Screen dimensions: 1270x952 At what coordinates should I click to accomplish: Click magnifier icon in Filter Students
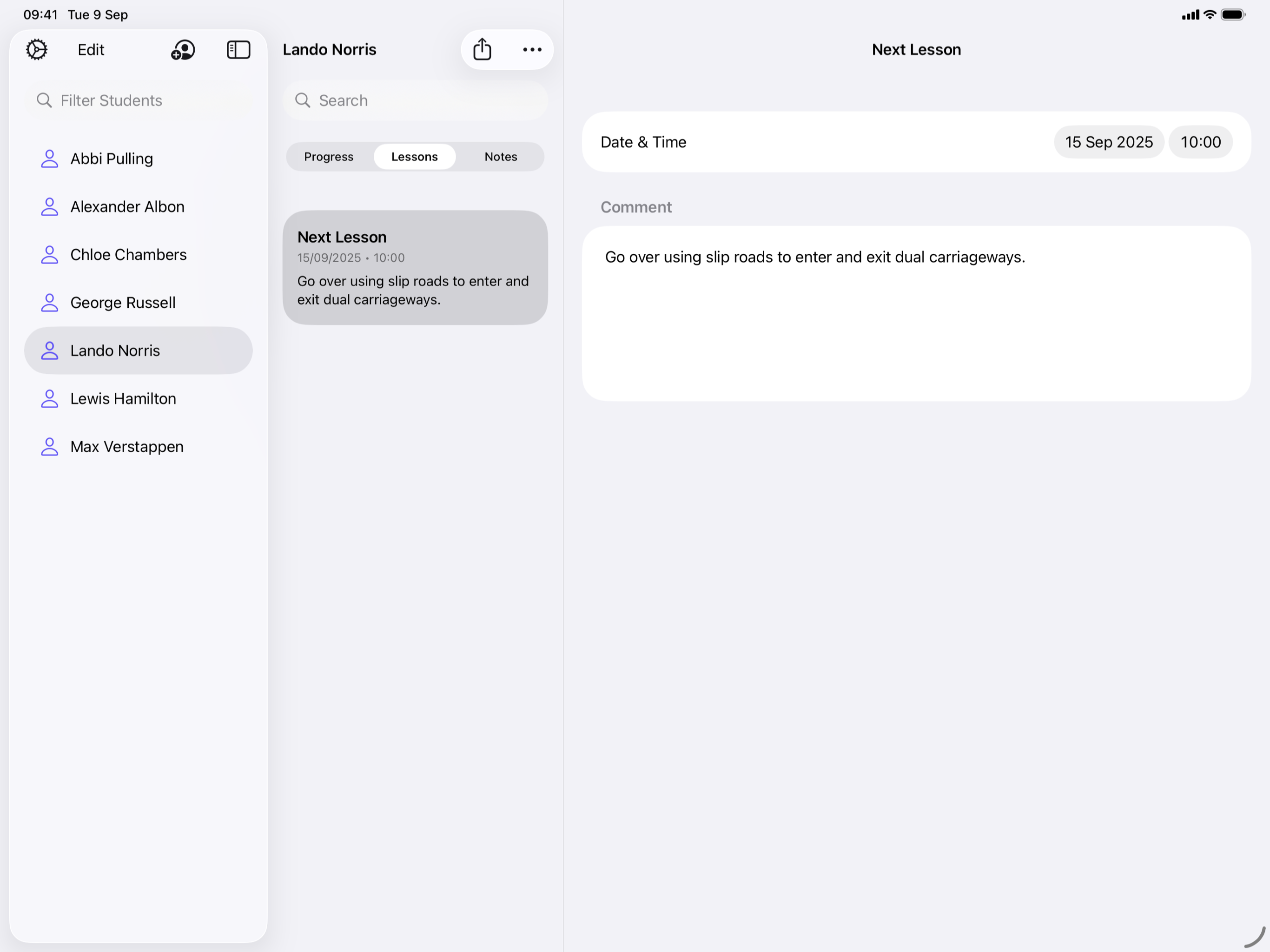(44, 100)
